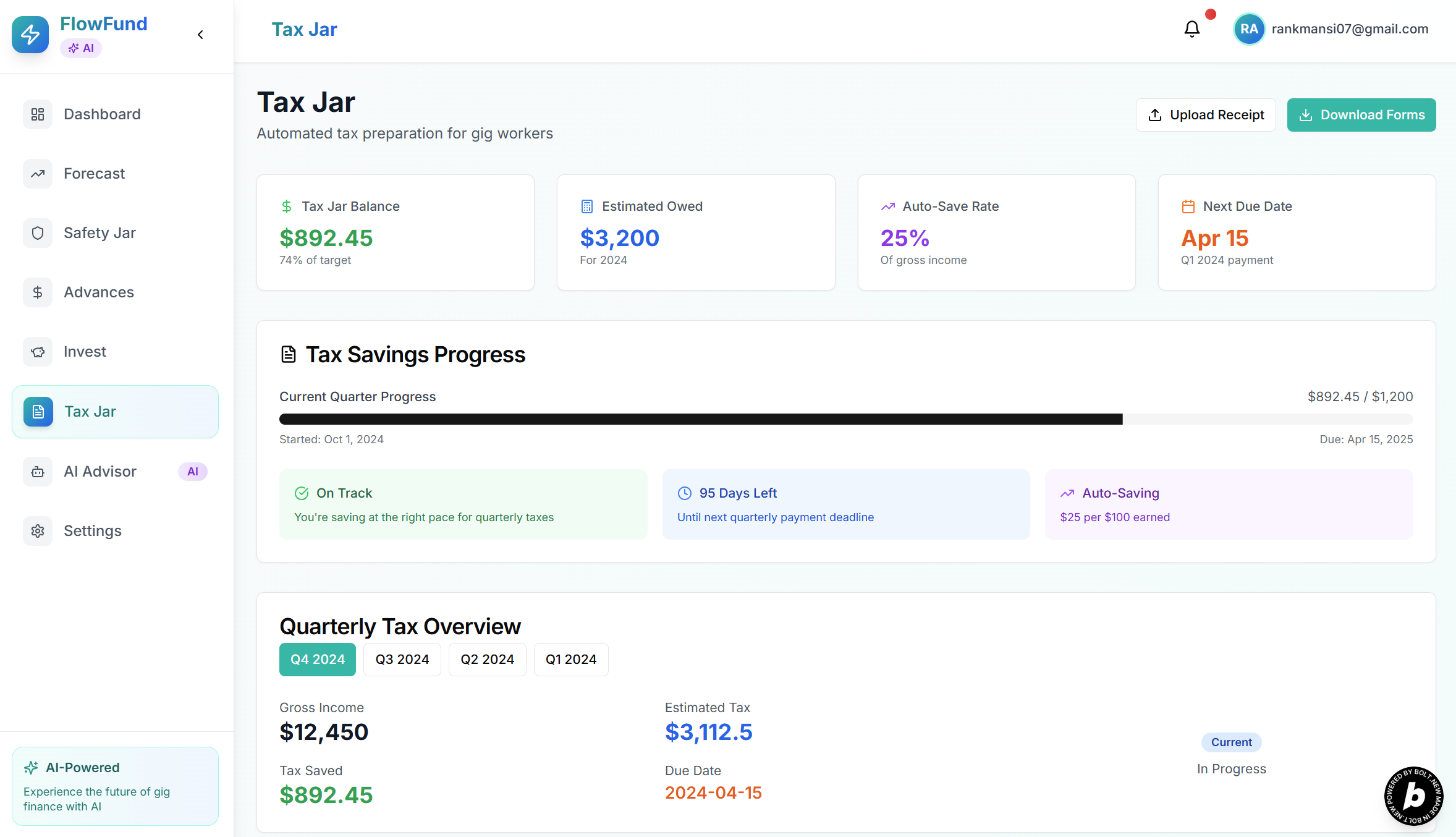Open account menu via email address
This screenshot has height=837, width=1456.
coord(1350,29)
